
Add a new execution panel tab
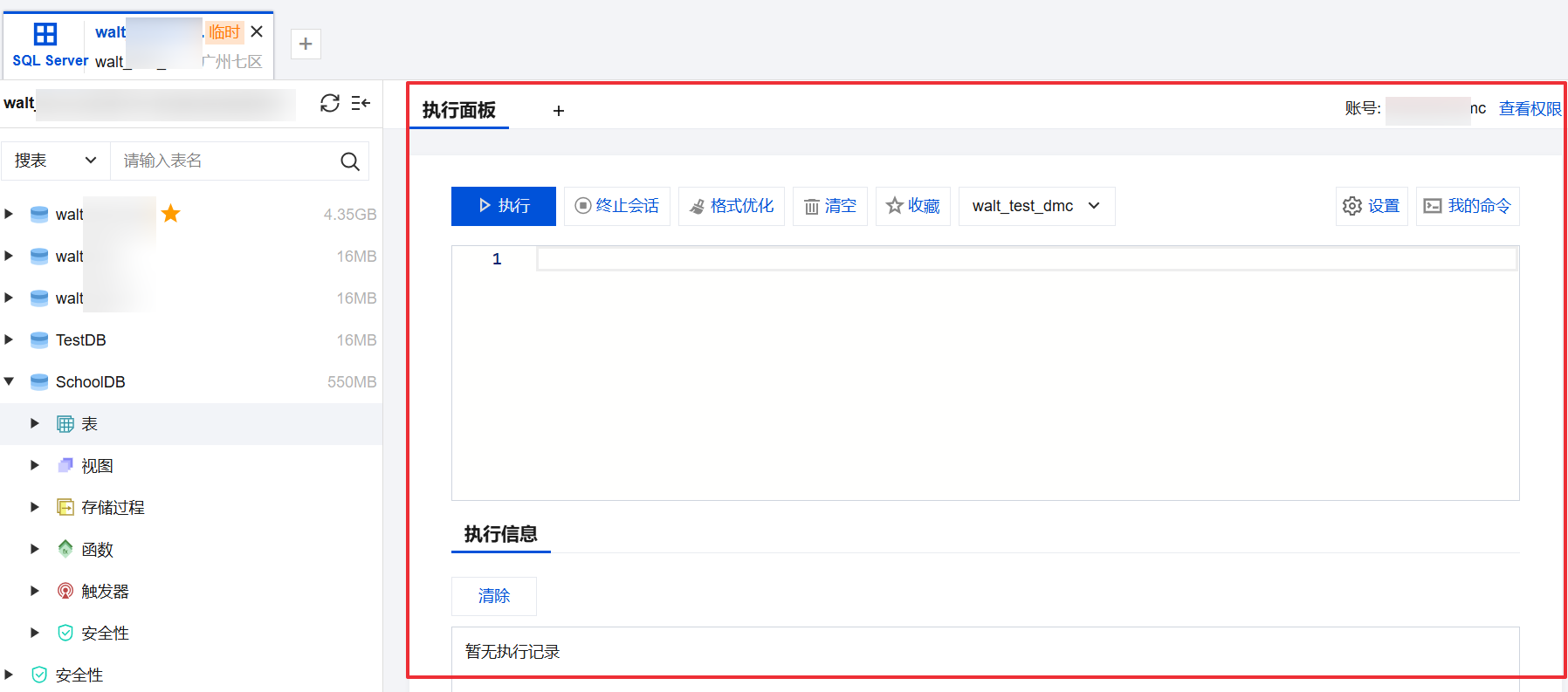tap(559, 111)
